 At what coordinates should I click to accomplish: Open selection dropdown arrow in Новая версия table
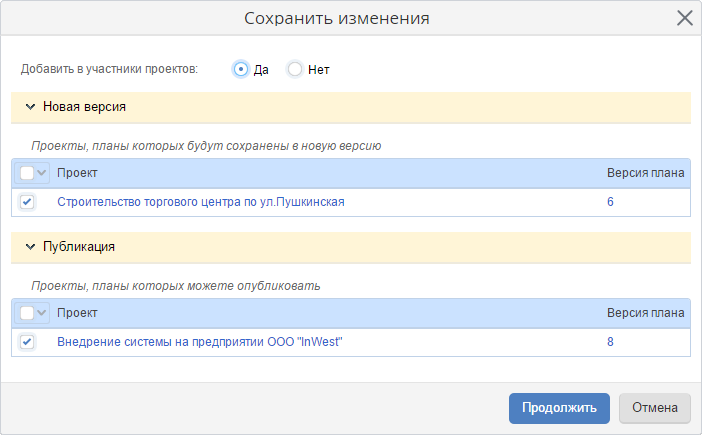pos(42,173)
